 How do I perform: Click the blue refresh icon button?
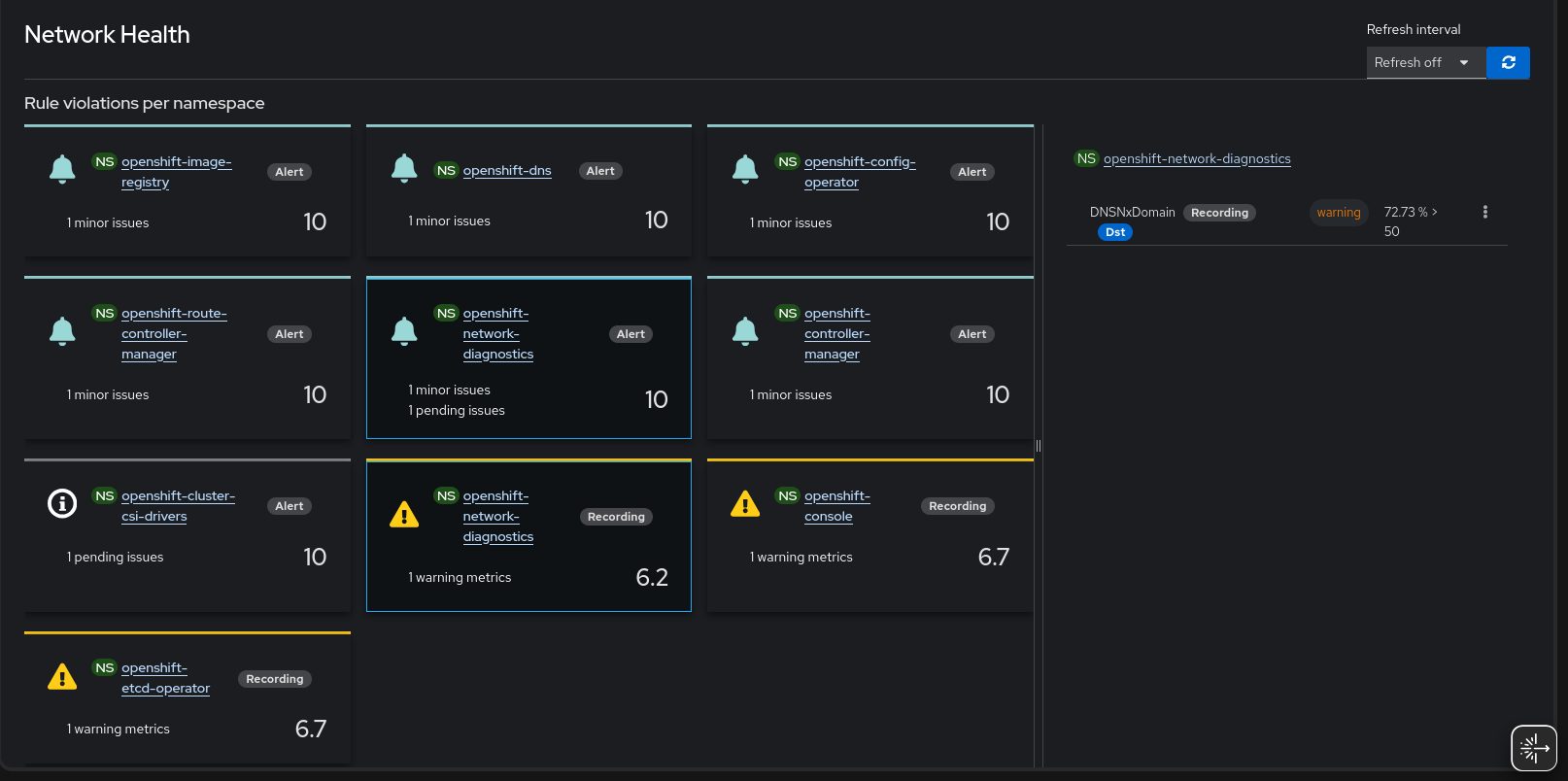coord(1508,62)
